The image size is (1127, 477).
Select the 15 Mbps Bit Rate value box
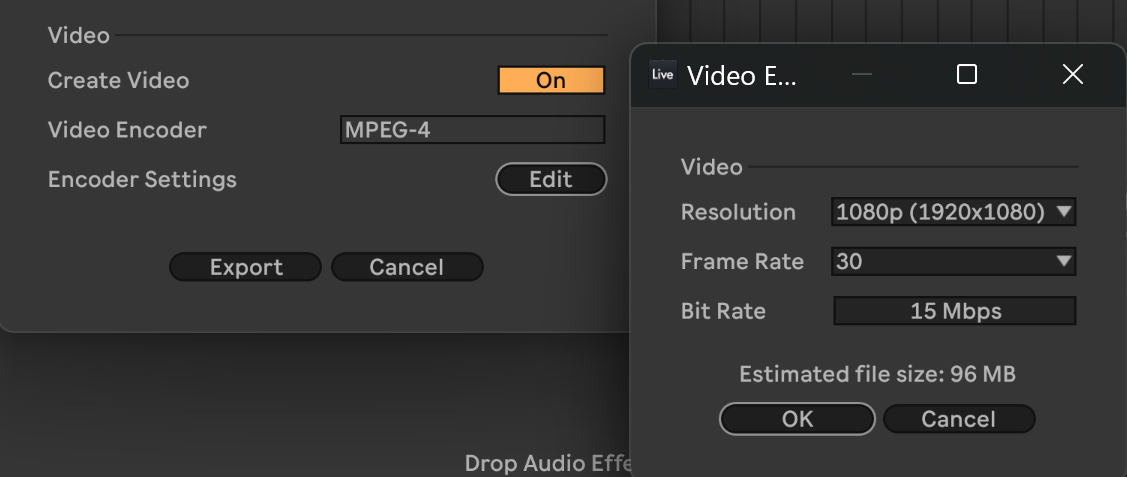point(954,311)
